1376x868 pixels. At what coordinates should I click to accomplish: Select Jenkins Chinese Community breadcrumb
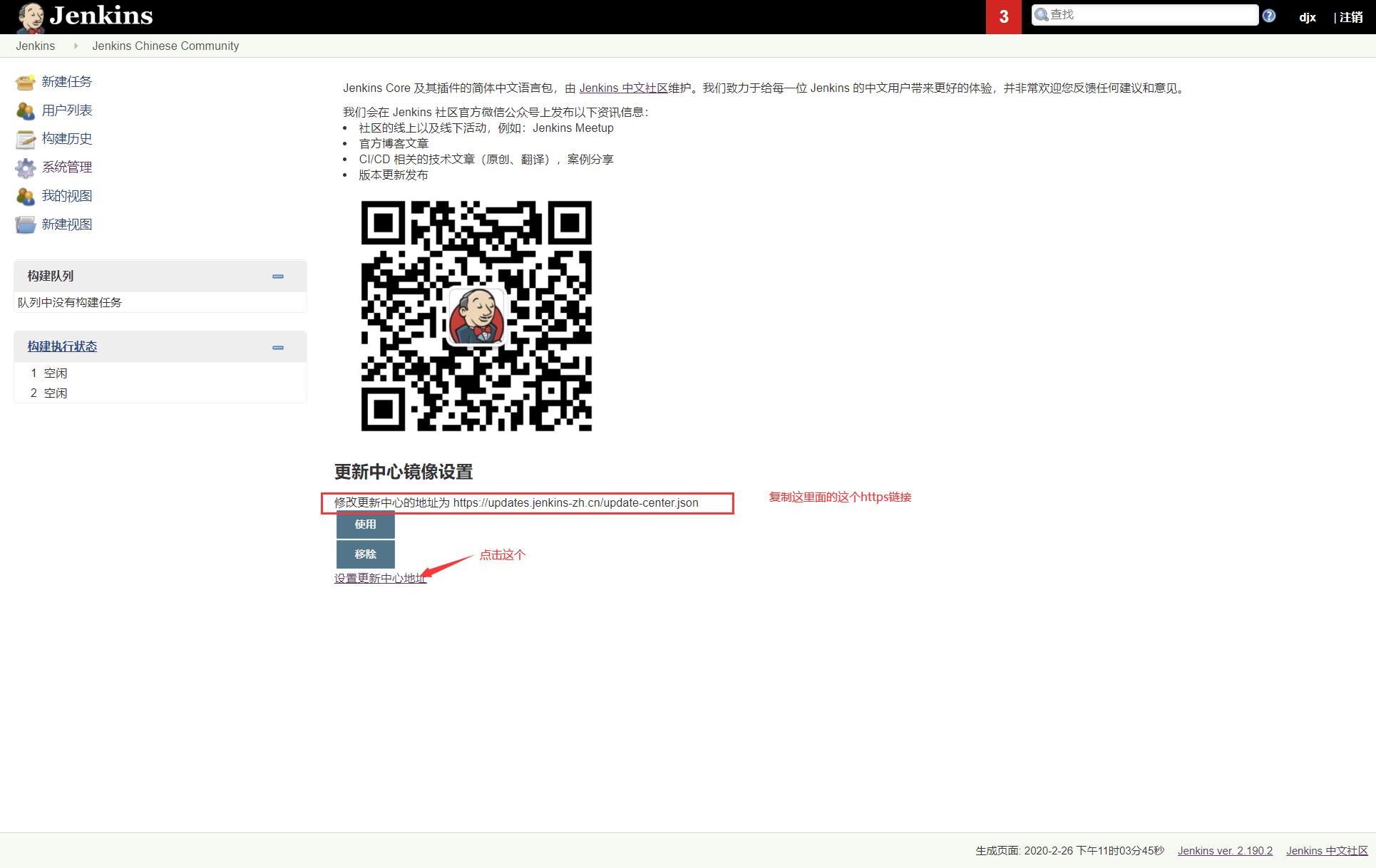[165, 46]
